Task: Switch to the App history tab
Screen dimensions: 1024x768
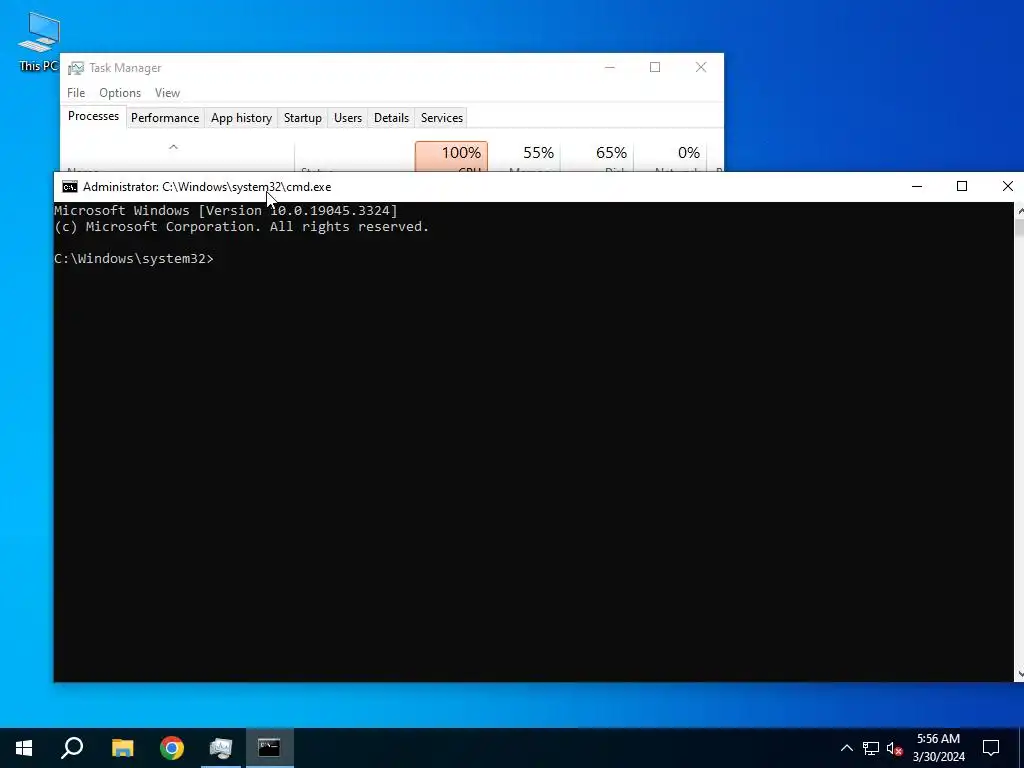Action: (241, 118)
